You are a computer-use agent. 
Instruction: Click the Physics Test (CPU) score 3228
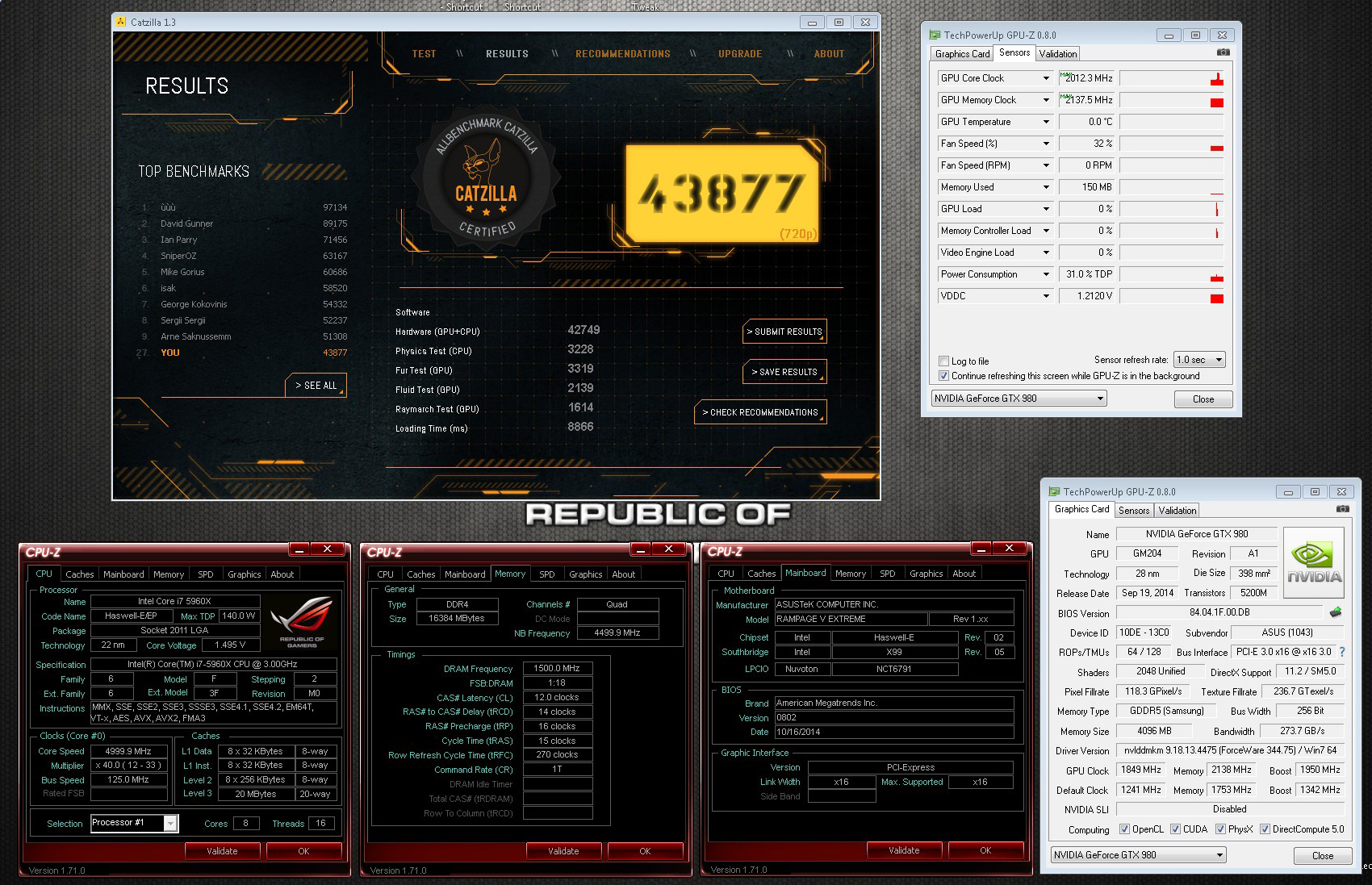580,349
